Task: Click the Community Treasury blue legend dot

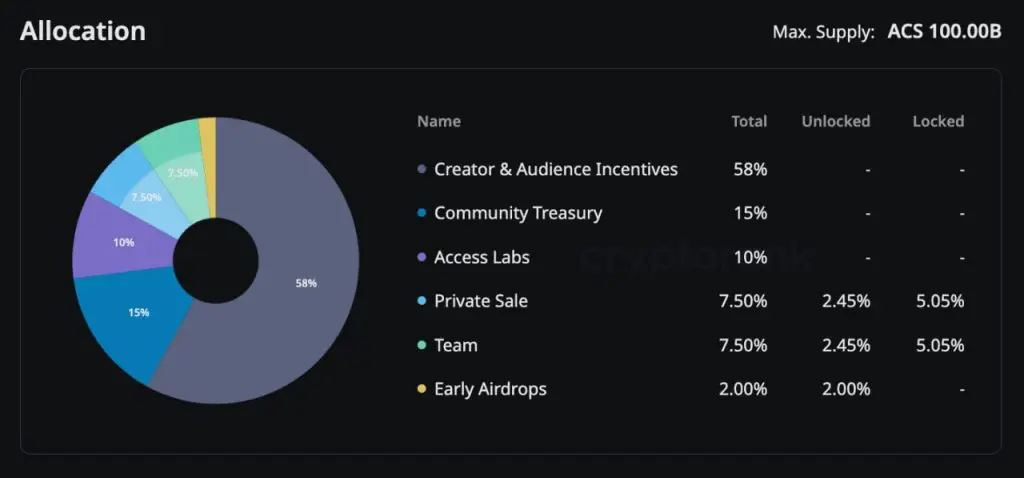Action: [x=422, y=214]
